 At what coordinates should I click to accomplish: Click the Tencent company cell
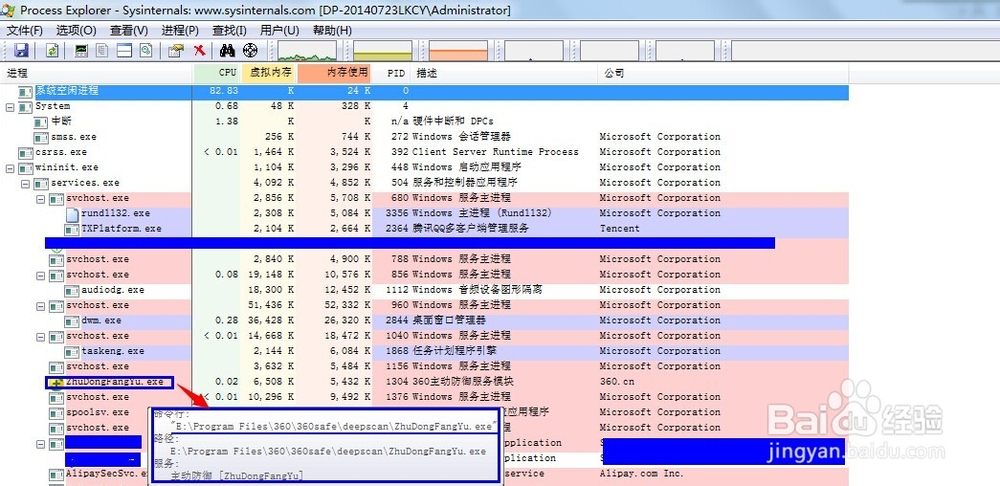click(x=619, y=229)
